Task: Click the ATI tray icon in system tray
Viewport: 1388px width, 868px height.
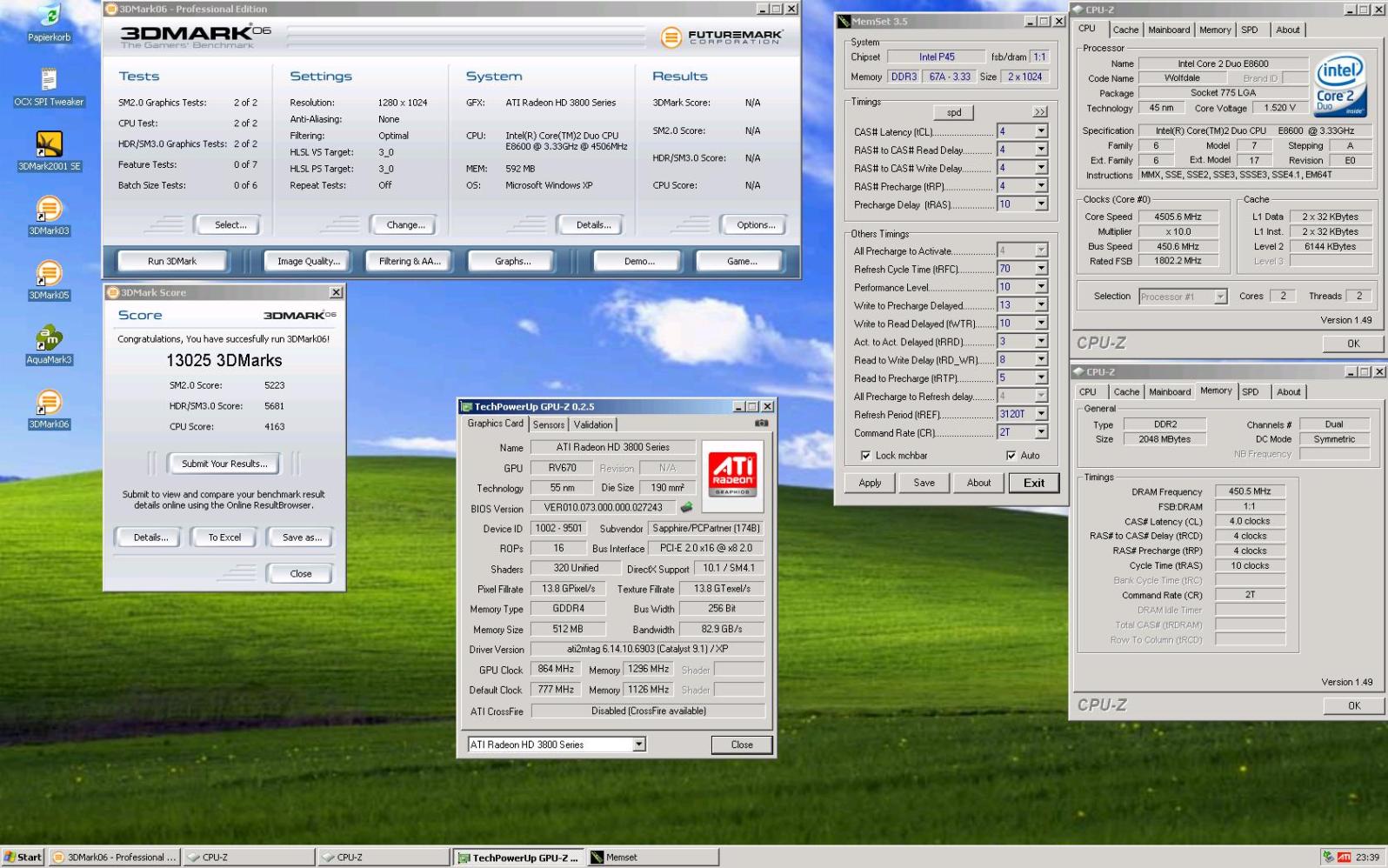Action: point(1344,858)
